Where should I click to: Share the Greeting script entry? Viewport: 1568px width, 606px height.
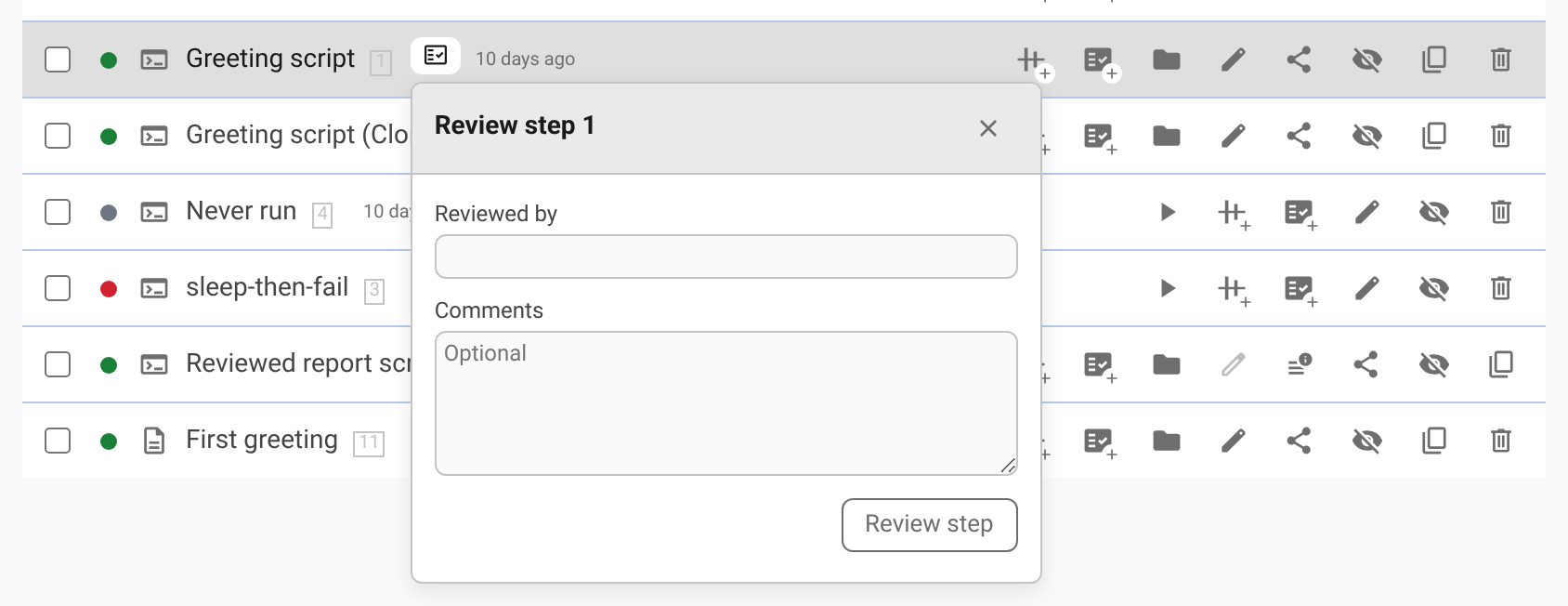1300,60
